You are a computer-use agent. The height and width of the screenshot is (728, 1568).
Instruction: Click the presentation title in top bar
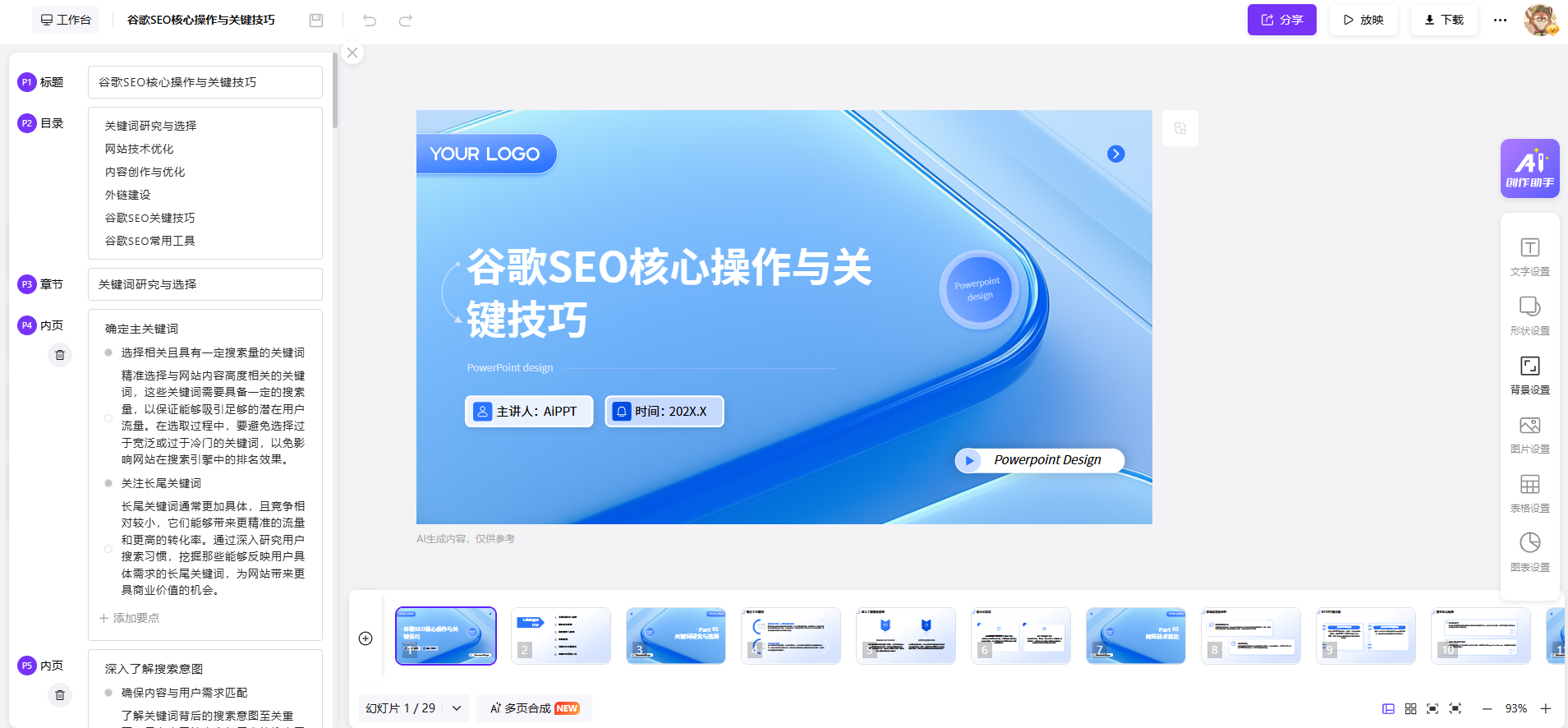click(x=201, y=20)
